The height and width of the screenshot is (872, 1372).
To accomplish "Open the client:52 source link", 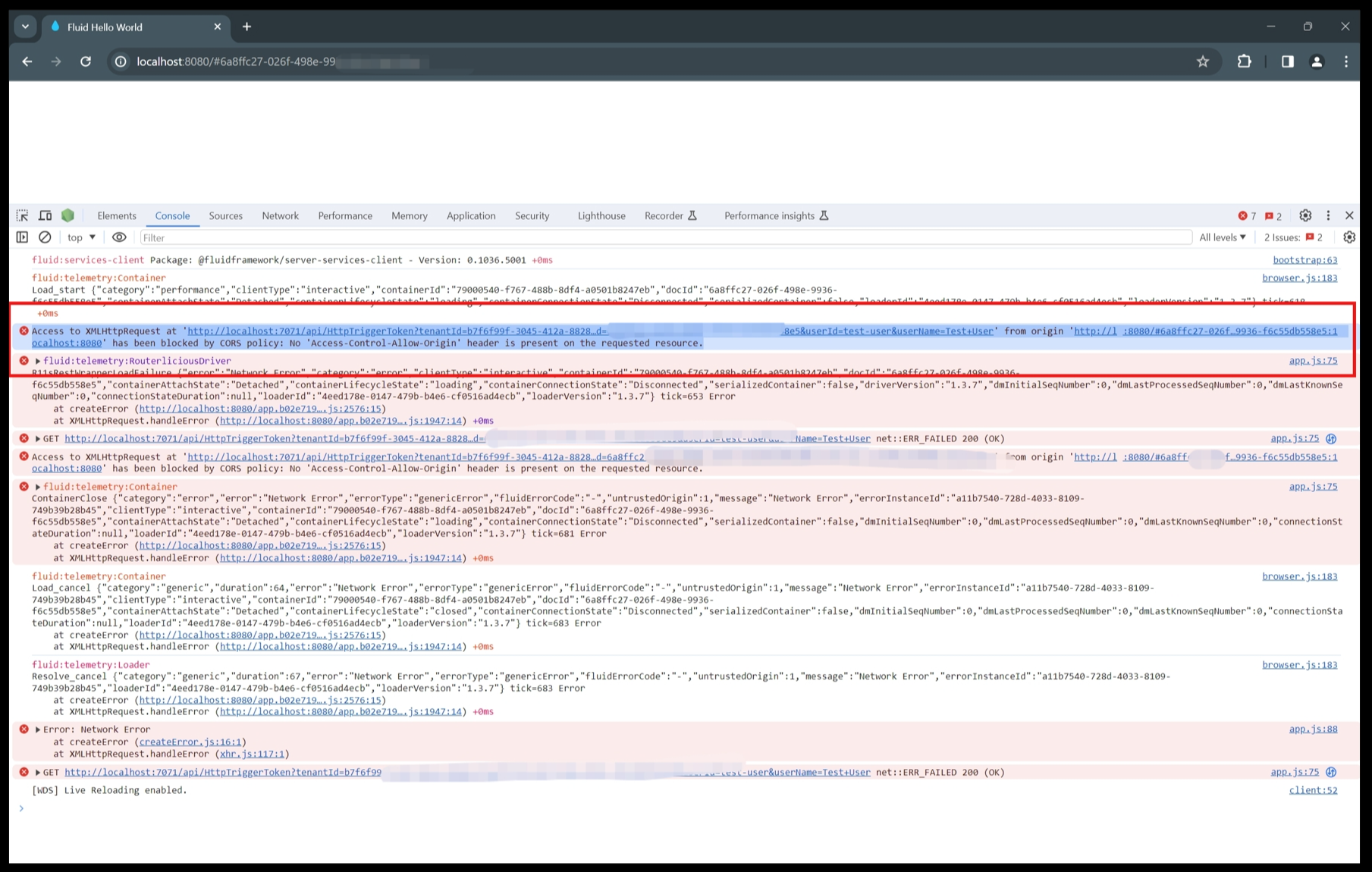I will (1313, 790).
